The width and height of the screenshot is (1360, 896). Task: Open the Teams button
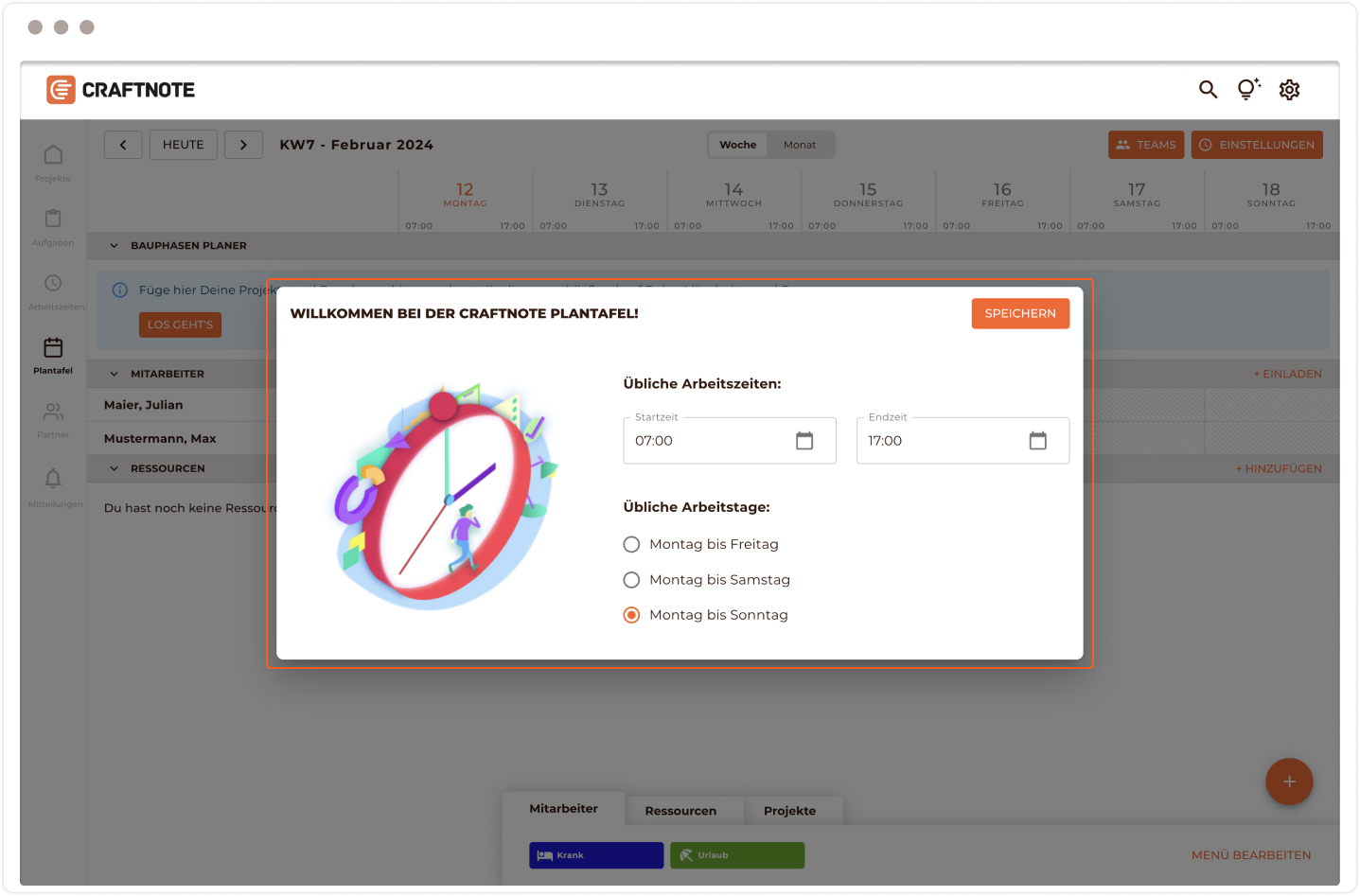coord(1146,145)
